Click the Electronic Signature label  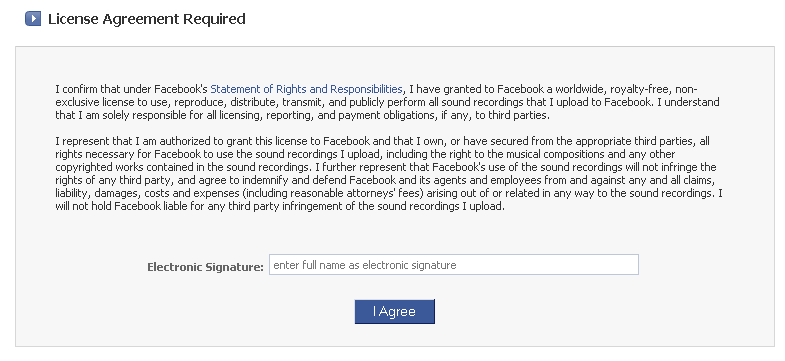(x=205, y=267)
